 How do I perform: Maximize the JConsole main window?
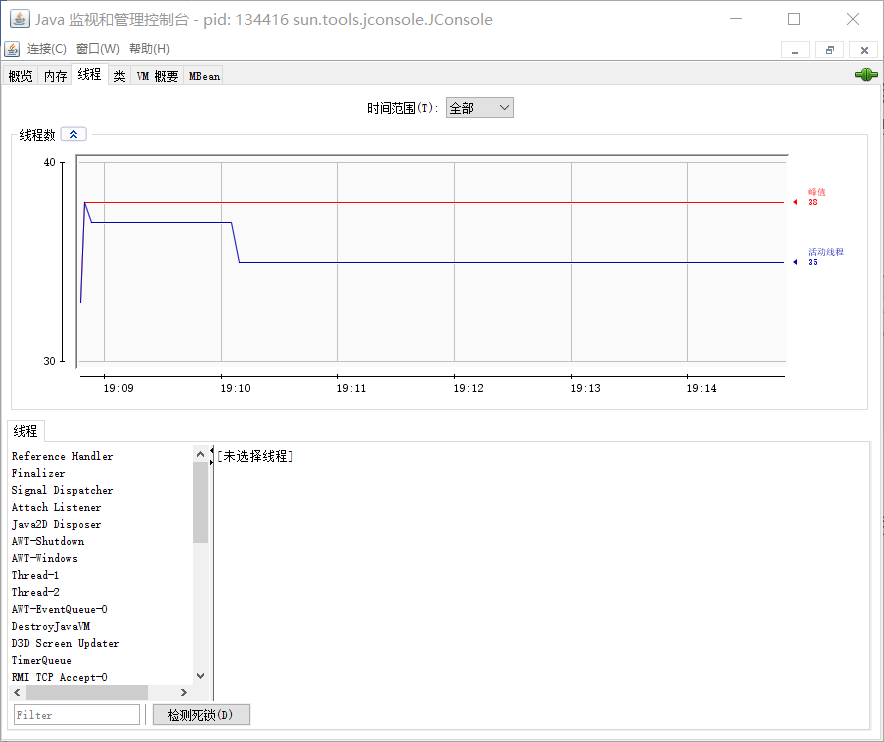[x=794, y=19]
